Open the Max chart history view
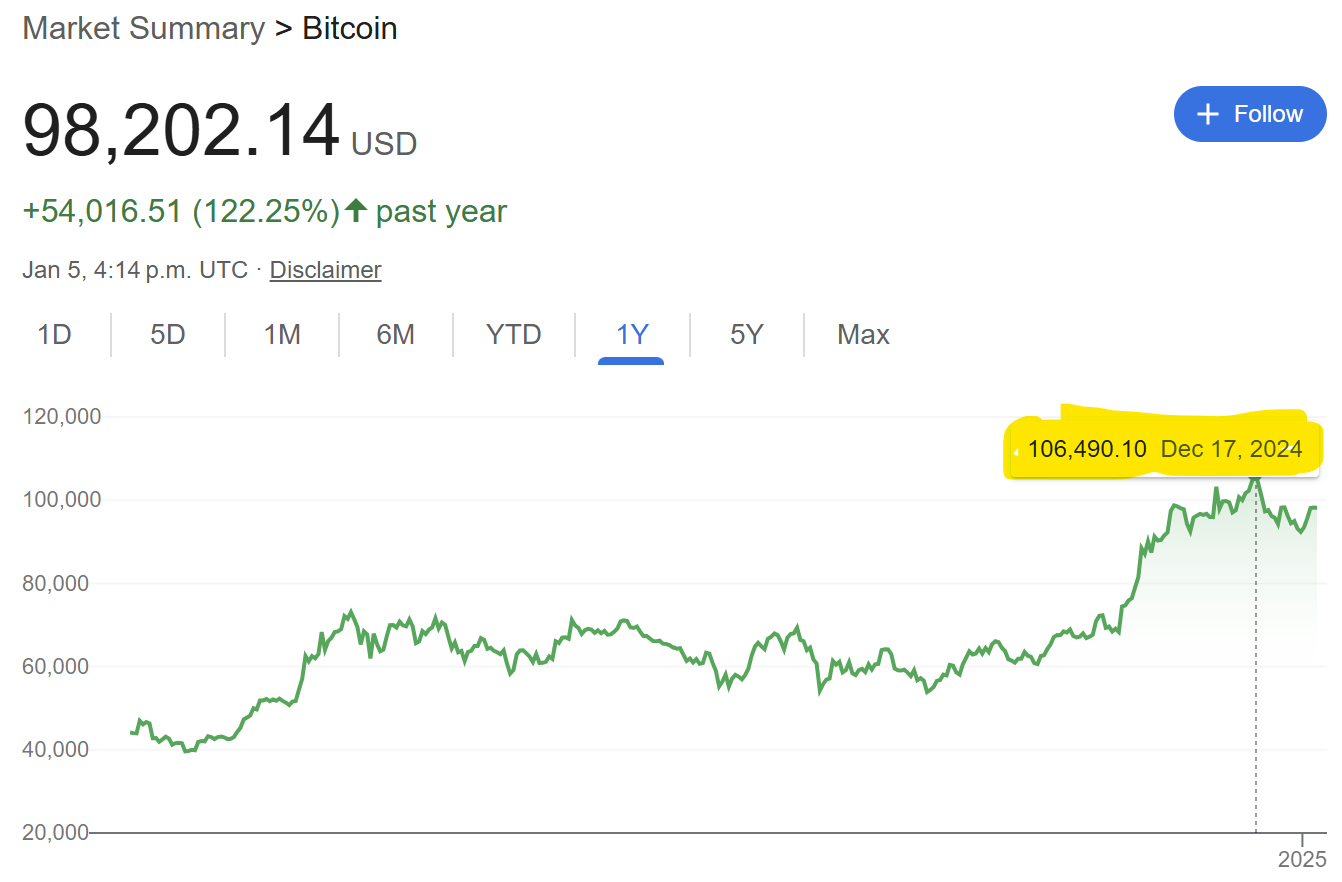The image size is (1342, 882). (862, 335)
